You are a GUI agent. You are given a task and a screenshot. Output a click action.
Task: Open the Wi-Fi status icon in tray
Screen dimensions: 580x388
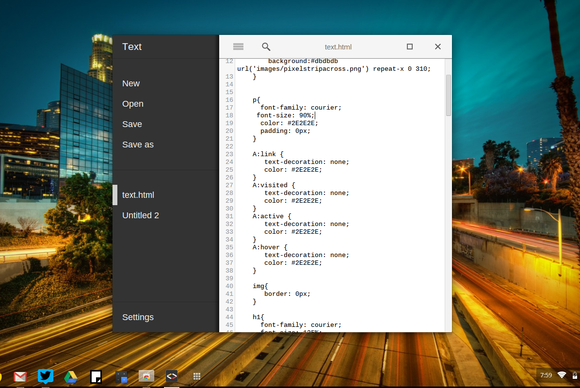pyautogui.click(x=562, y=375)
